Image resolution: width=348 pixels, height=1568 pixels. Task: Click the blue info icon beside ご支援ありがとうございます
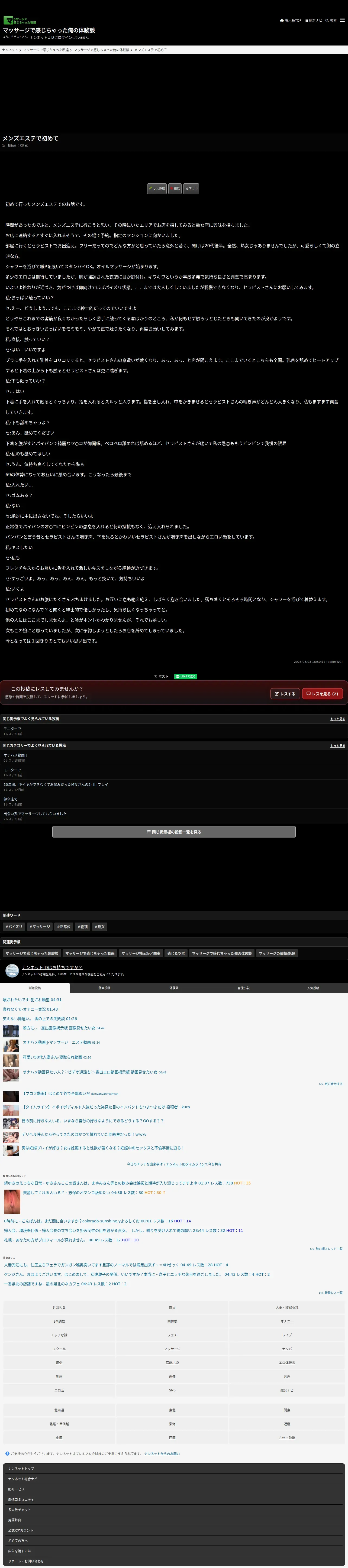(x=7, y=1454)
